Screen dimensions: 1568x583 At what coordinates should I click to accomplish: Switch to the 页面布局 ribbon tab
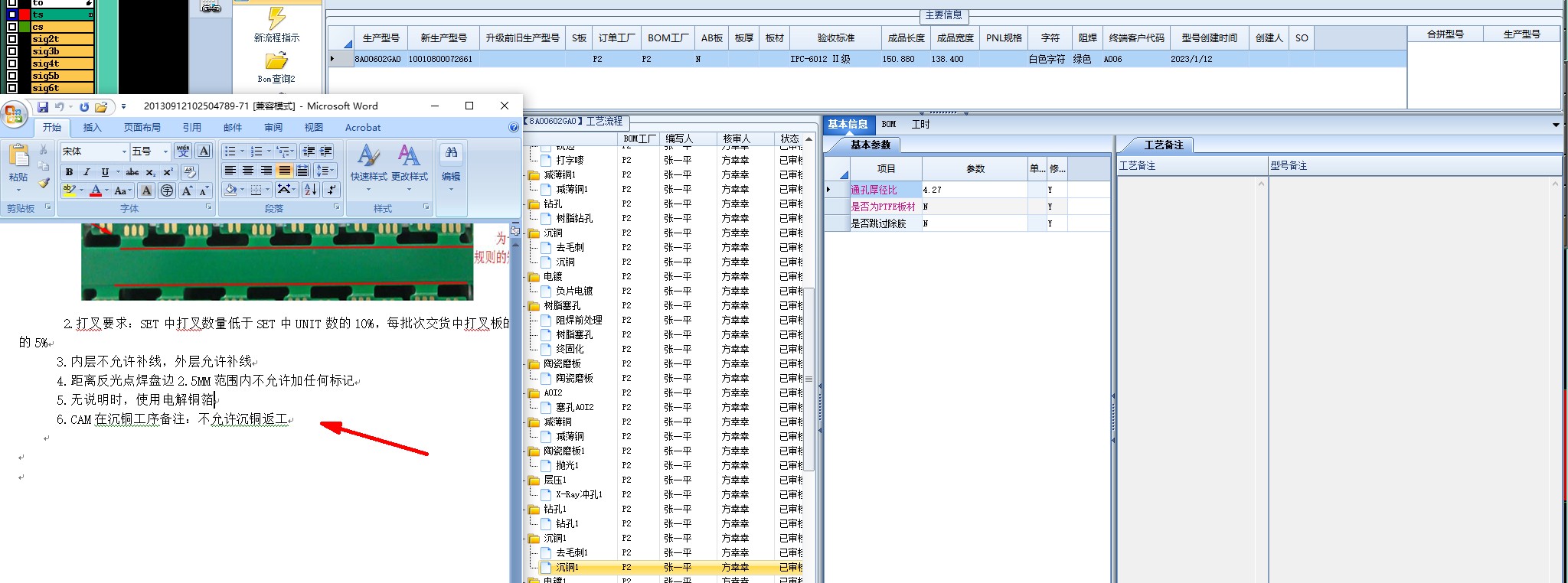coord(142,128)
